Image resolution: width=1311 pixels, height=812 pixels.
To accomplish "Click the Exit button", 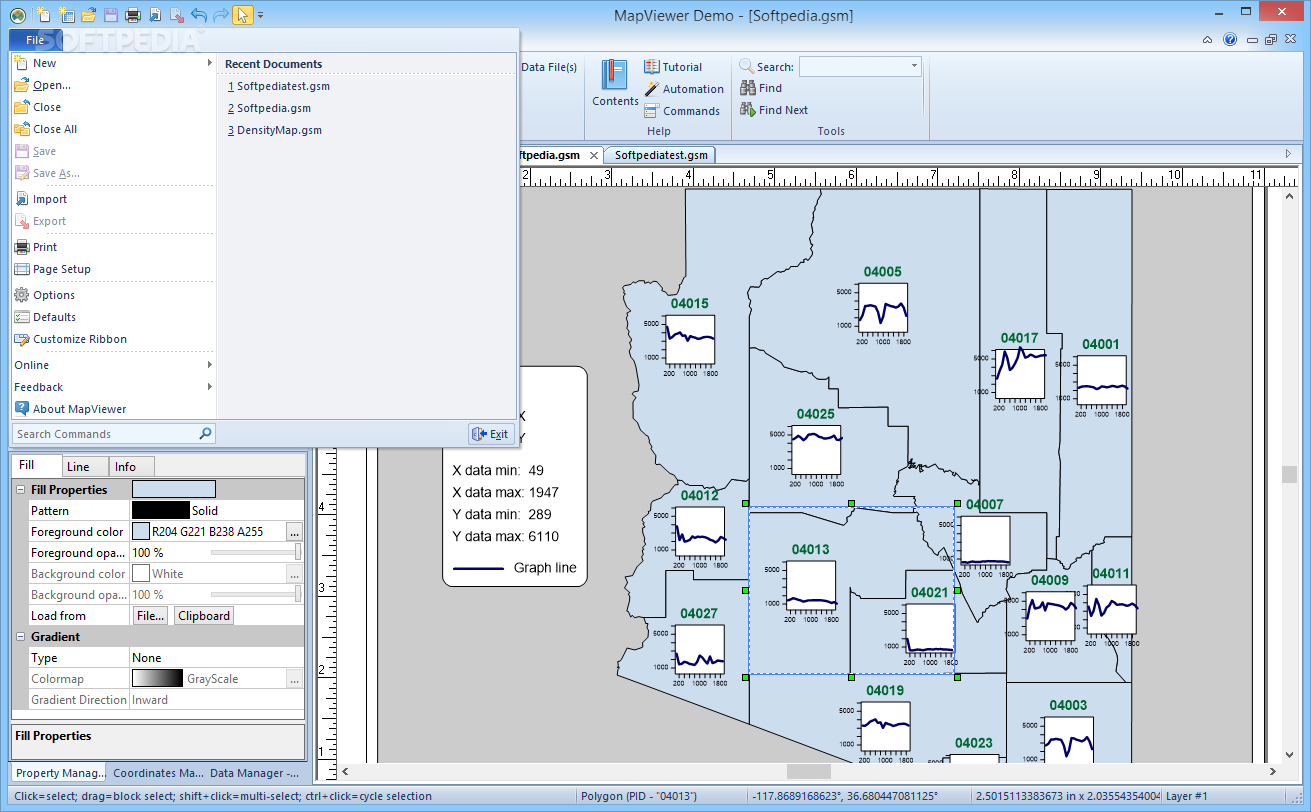I will [x=490, y=434].
